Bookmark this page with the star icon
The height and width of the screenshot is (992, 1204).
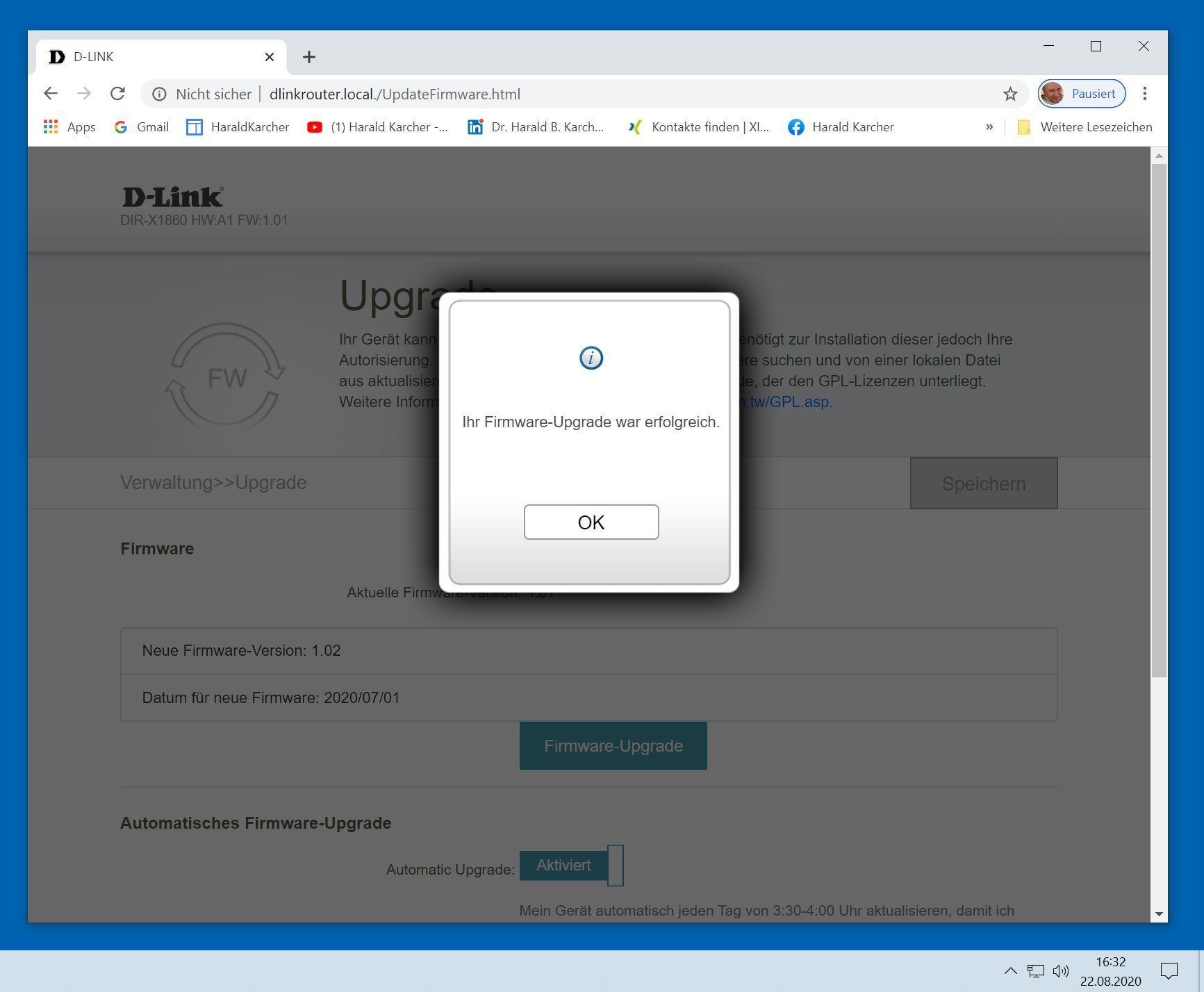[x=1010, y=94]
